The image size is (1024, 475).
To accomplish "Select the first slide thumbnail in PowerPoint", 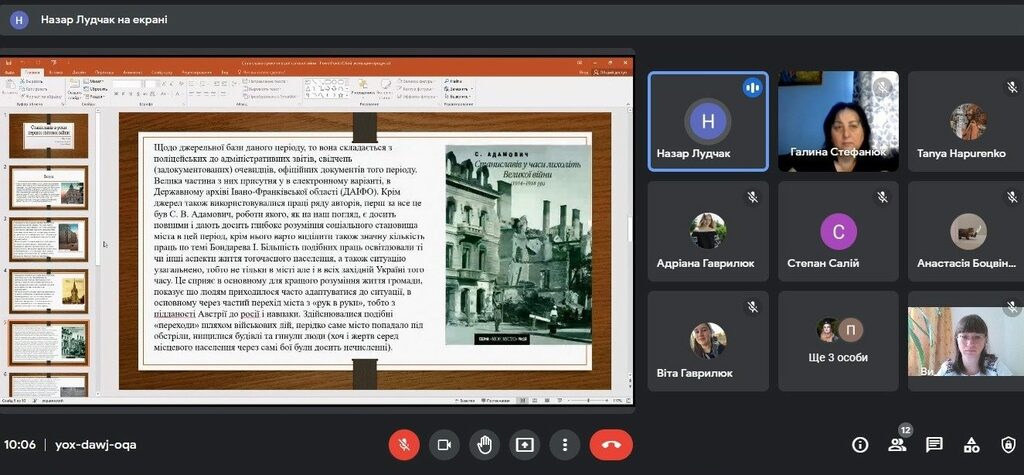I will coord(49,134).
